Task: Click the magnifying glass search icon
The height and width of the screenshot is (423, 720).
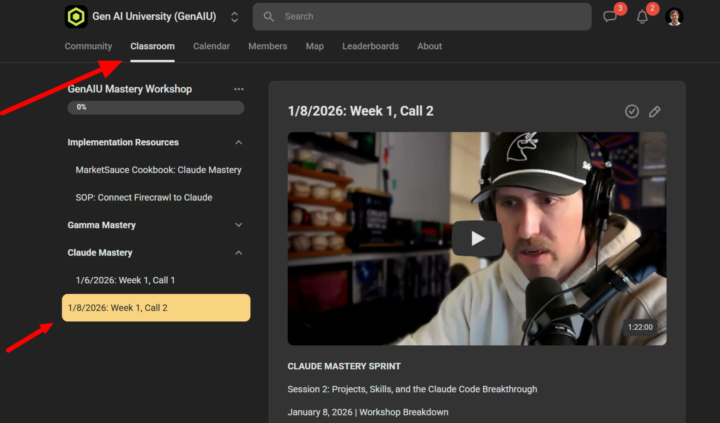Action: pos(269,17)
